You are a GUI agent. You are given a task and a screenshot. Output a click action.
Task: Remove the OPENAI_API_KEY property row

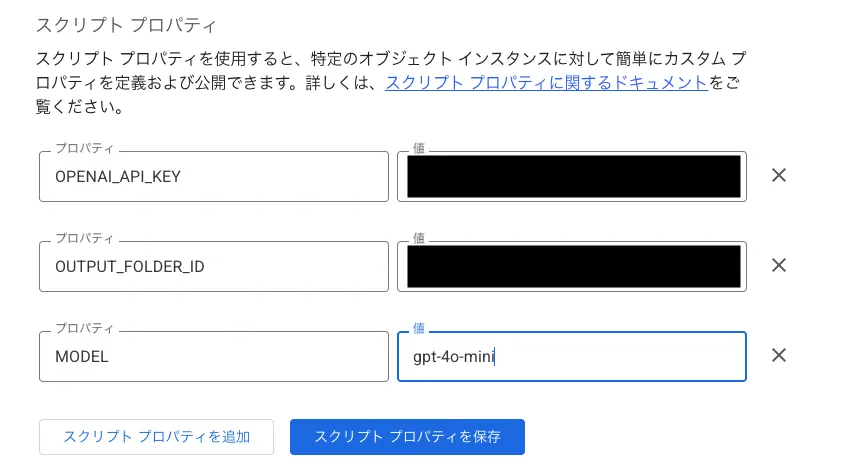[x=779, y=175]
